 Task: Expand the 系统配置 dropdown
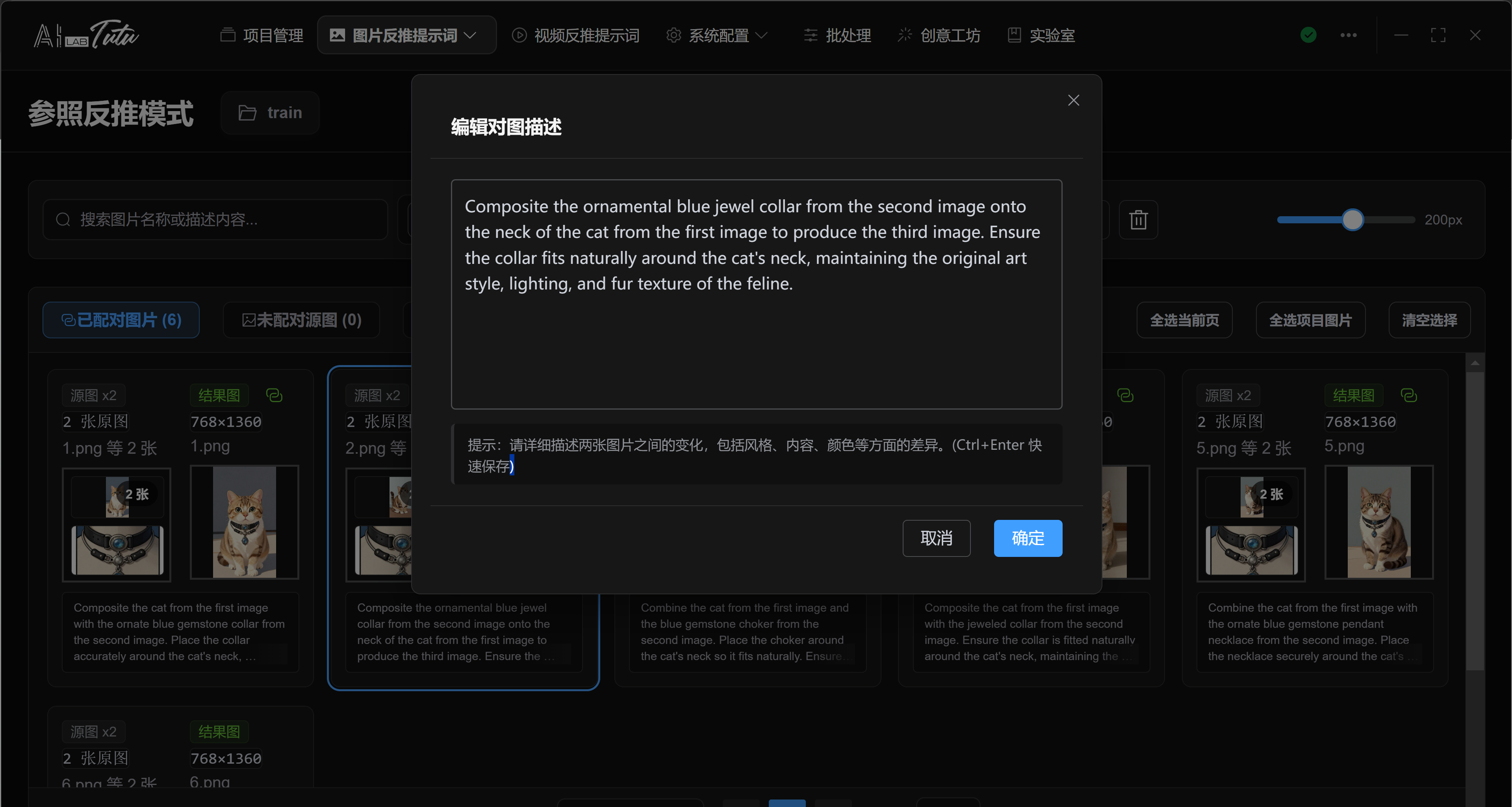pos(717,35)
